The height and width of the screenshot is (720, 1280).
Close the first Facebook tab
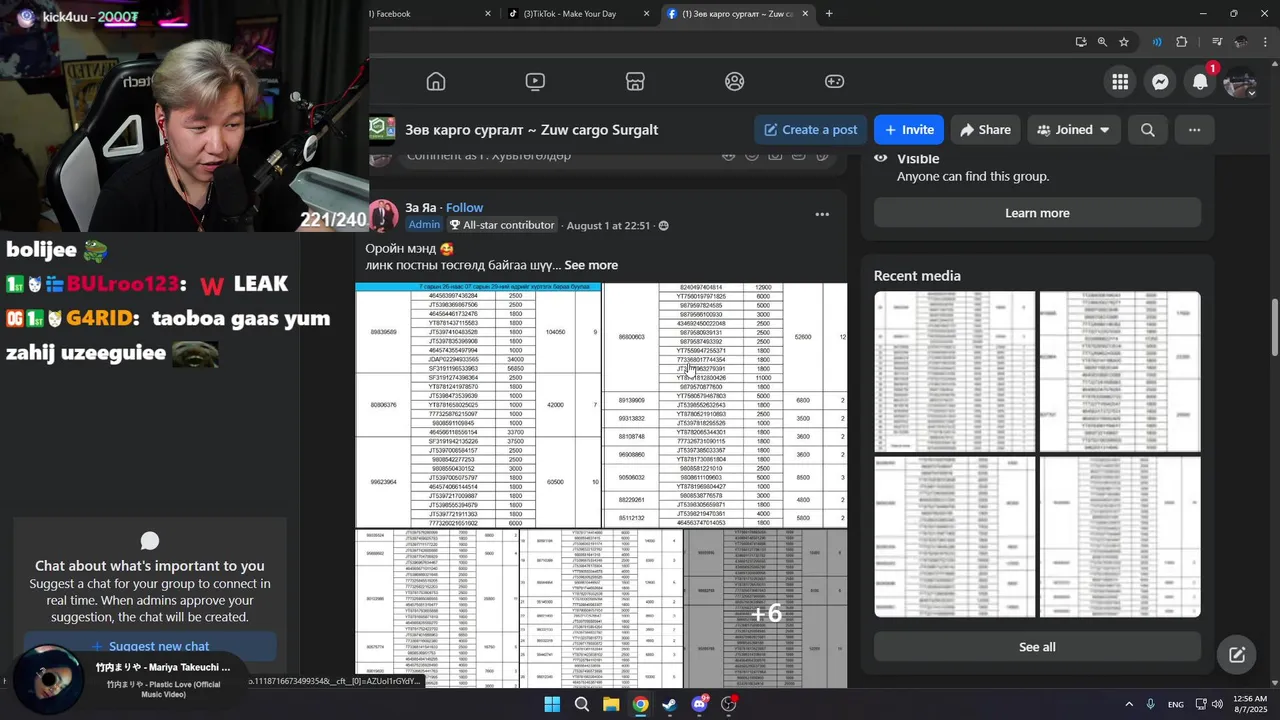[488, 14]
